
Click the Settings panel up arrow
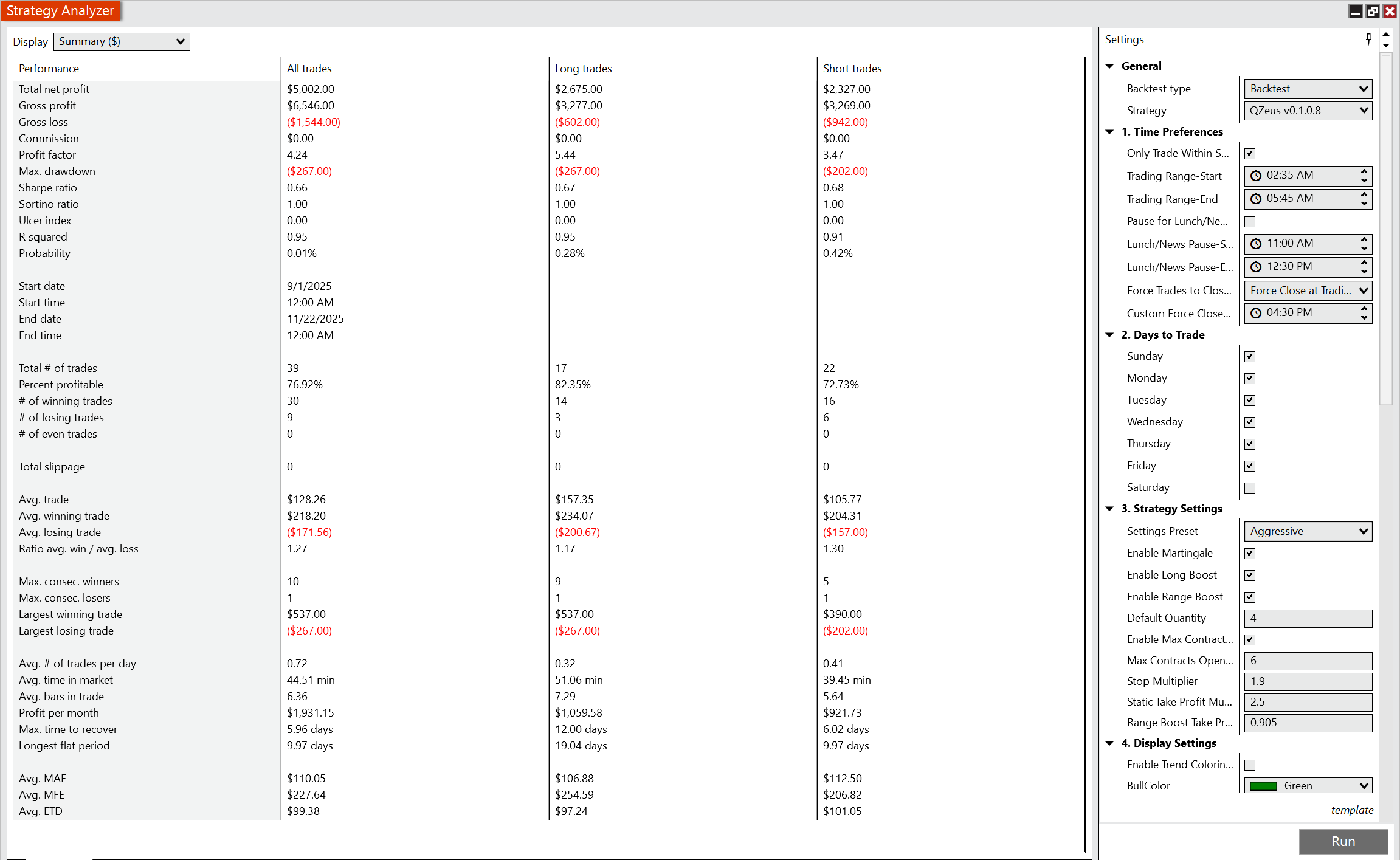[1386, 34]
